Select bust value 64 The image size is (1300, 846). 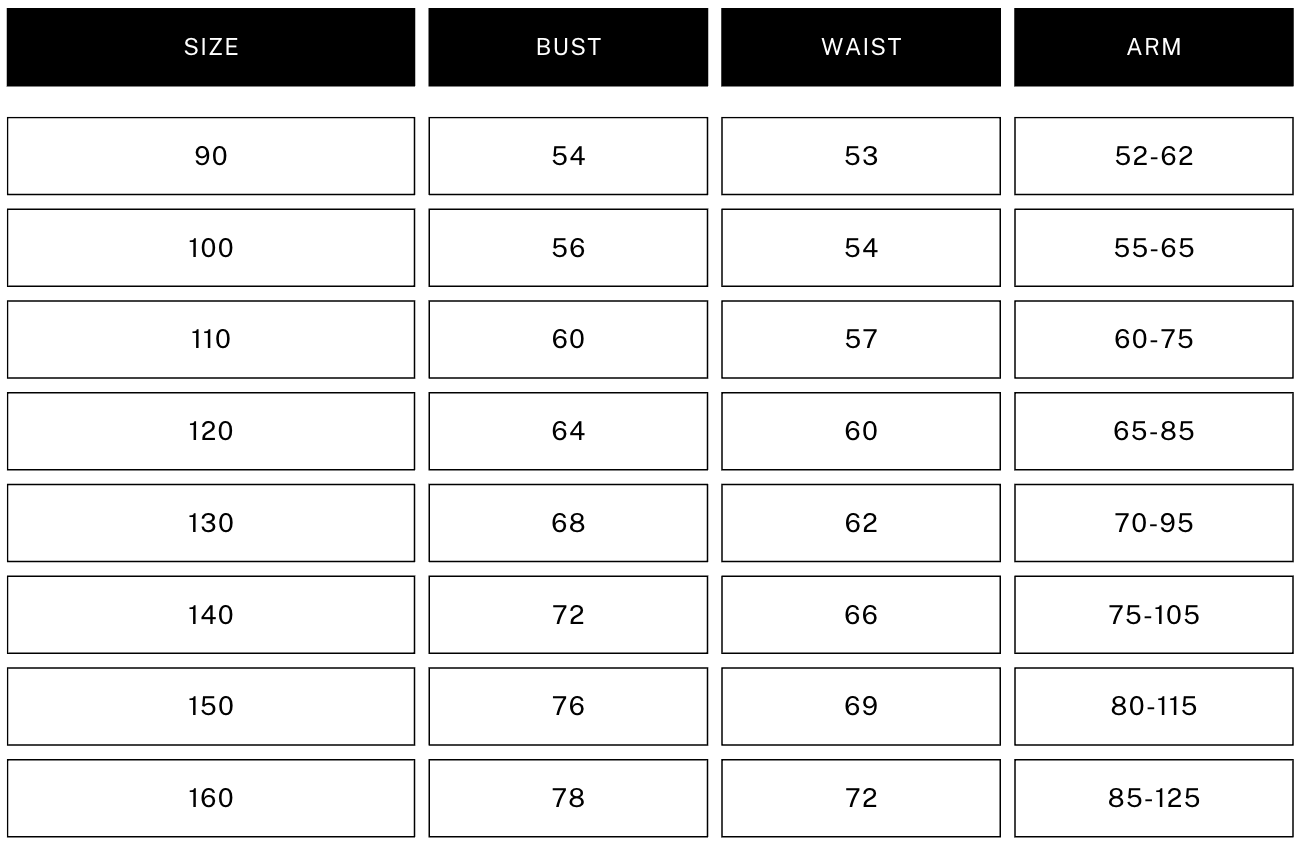[x=568, y=431]
